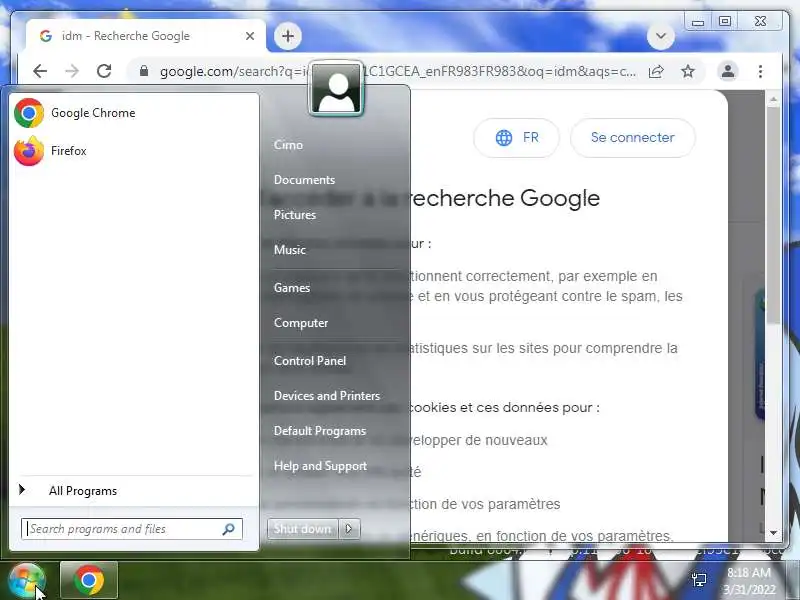Click the google.com address bar URL
Viewport: 800px width, 600px height.
tap(398, 71)
